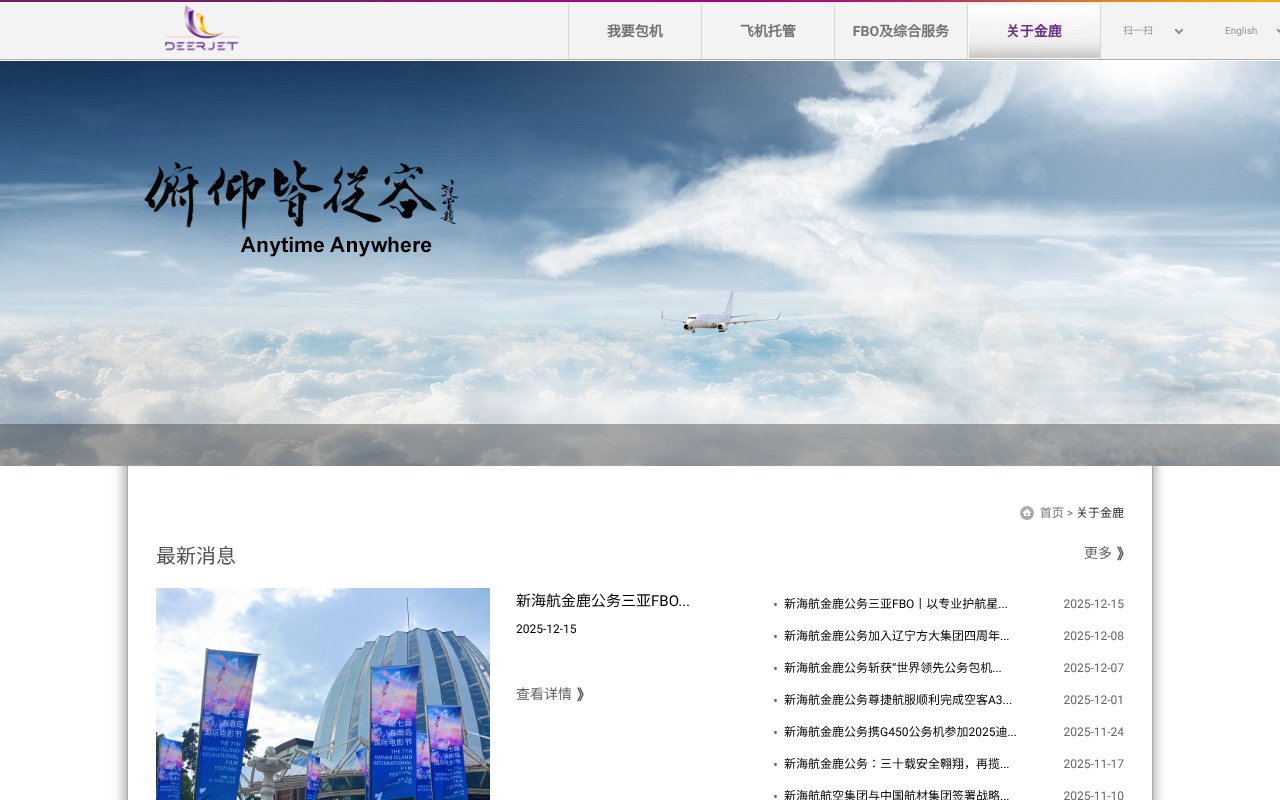Click the 》 arrow next to 更多

point(1119,551)
